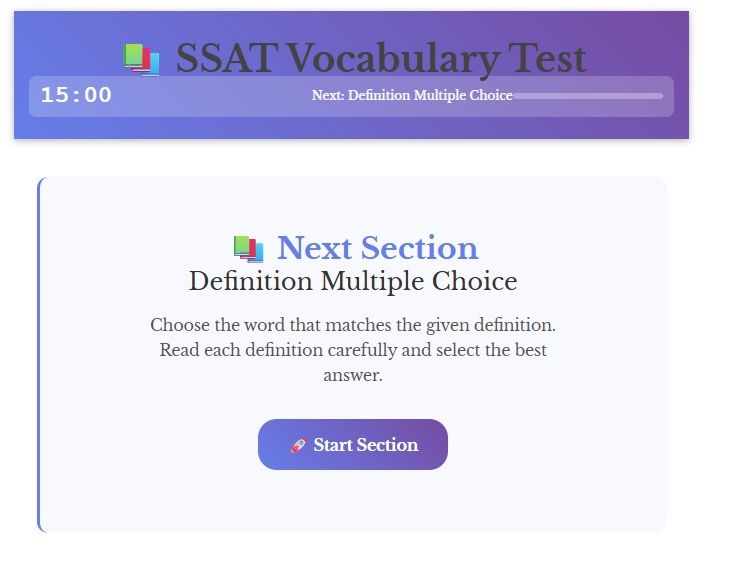Viewport: 729px width, 563px height.
Task: Click the 15:00 countdown timer
Action: [x=76, y=95]
